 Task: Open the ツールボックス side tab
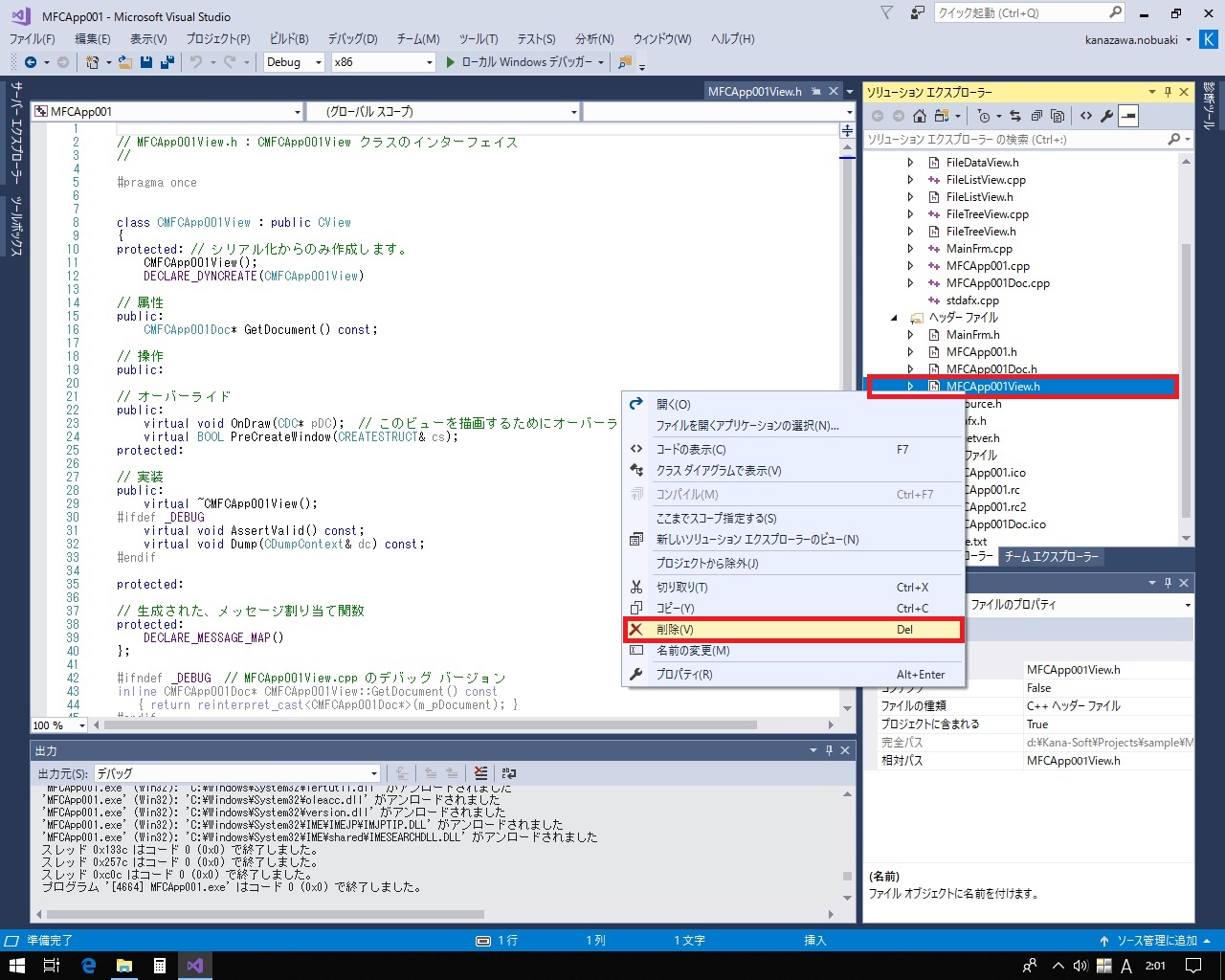click(x=16, y=227)
